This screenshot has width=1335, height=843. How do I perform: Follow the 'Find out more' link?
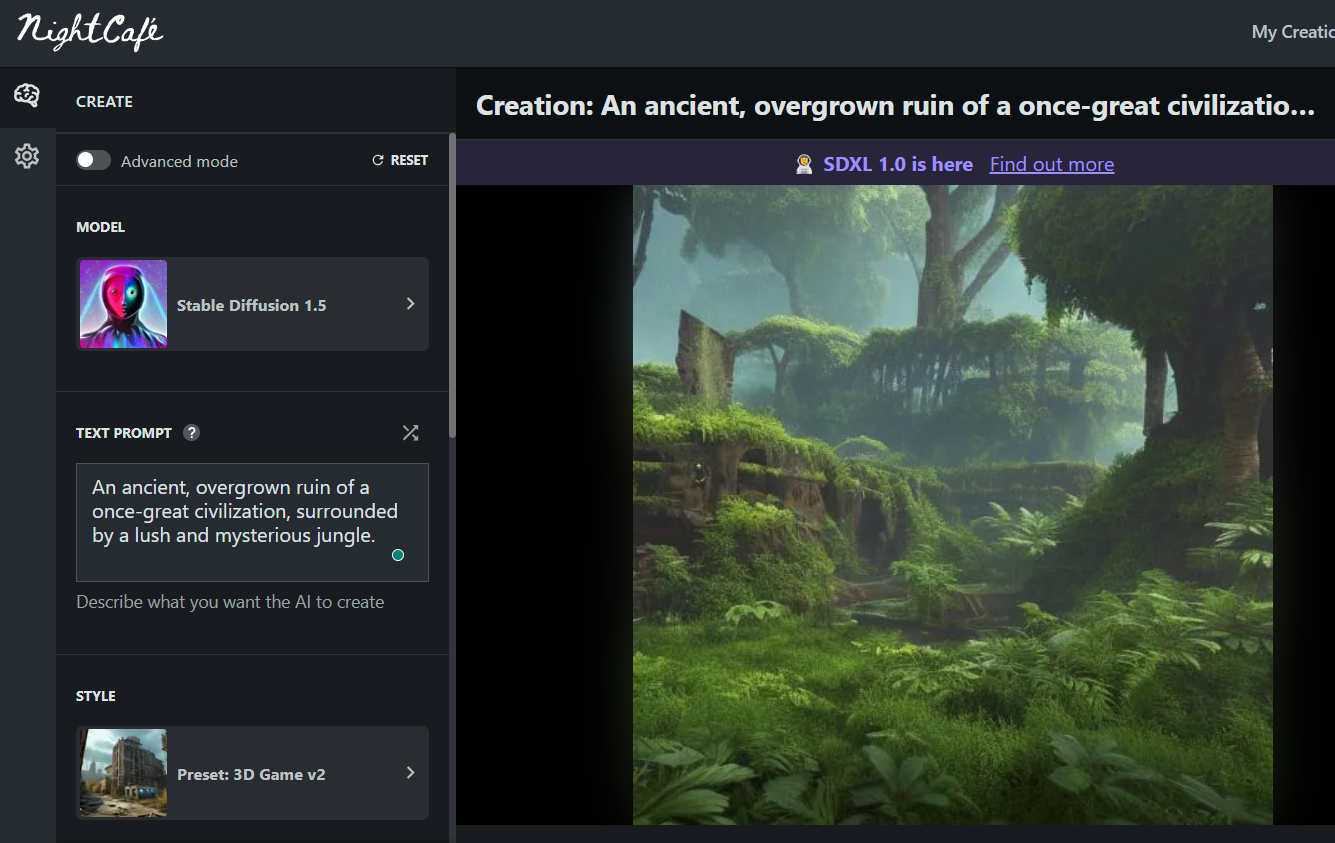(x=1051, y=165)
